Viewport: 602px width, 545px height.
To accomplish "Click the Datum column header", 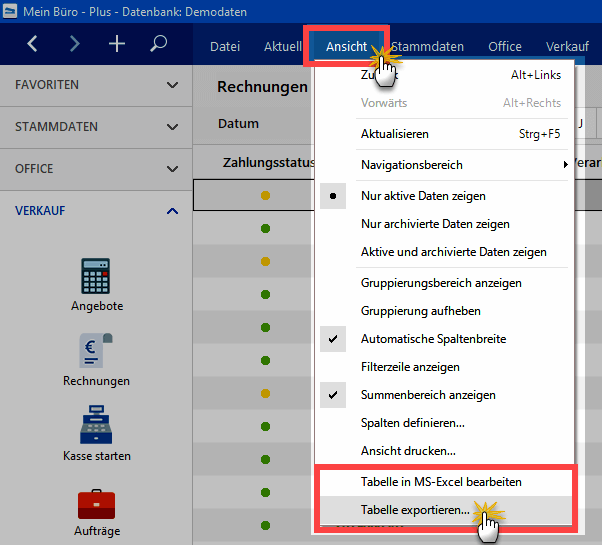I will point(238,124).
